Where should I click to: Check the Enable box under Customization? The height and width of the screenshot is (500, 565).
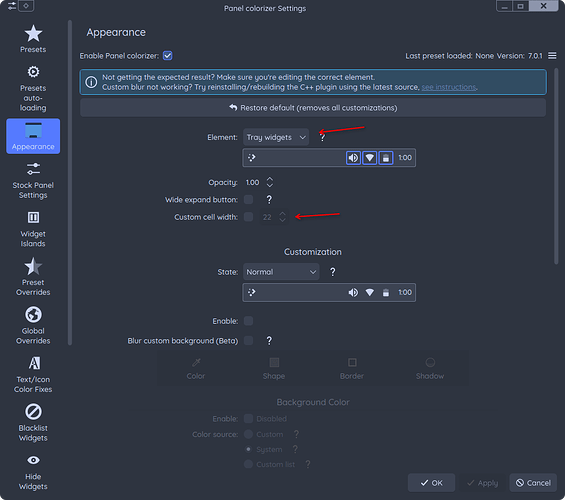tap(248, 321)
